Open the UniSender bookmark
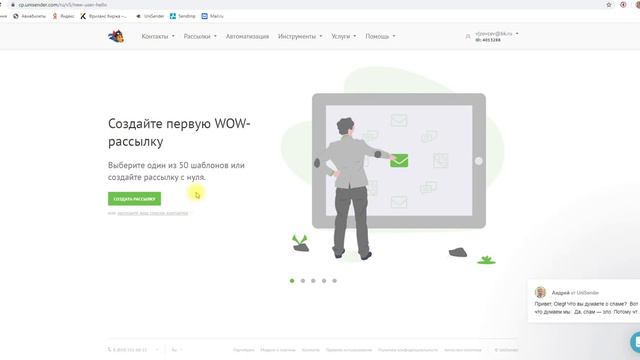Image resolution: width=640 pixels, height=360 pixels. tap(150, 16)
